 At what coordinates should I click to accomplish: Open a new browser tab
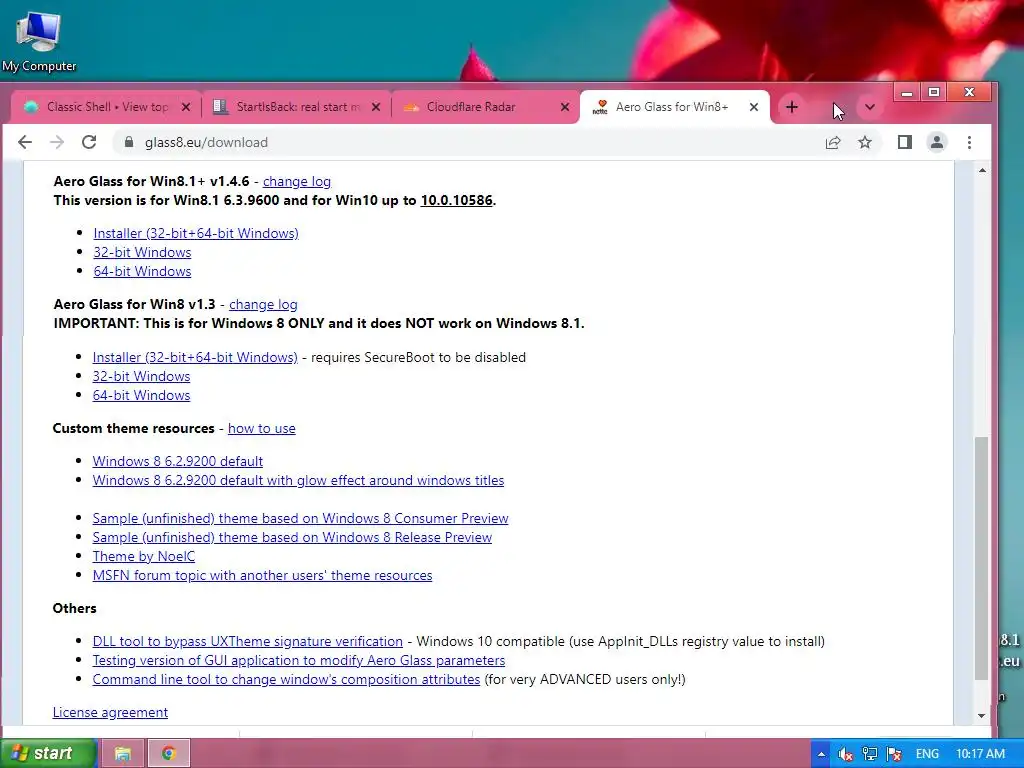click(x=792, y=107)
